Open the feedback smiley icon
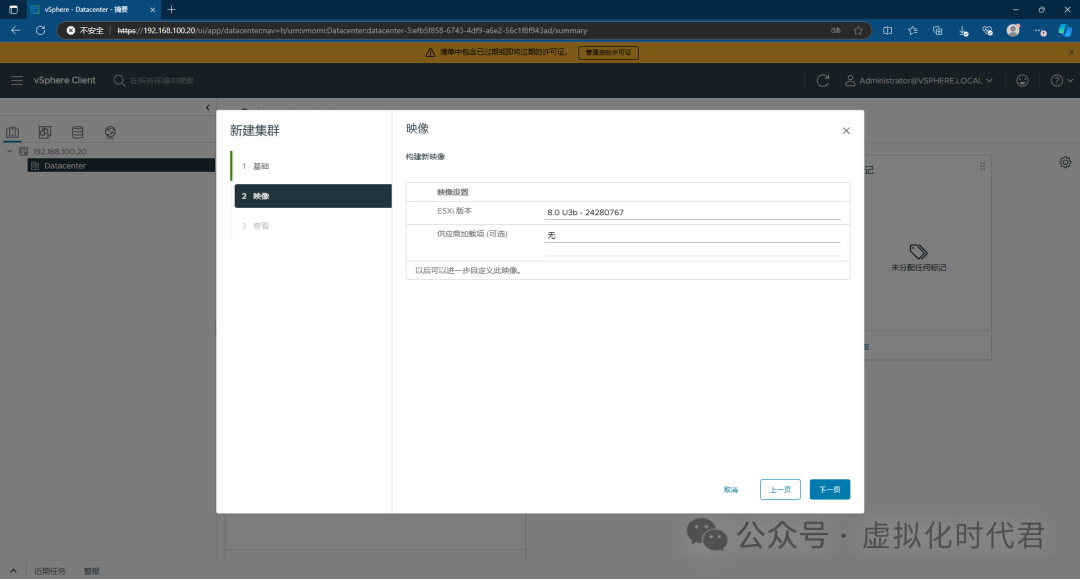The image size is (1080, 579). point(1022,81)
